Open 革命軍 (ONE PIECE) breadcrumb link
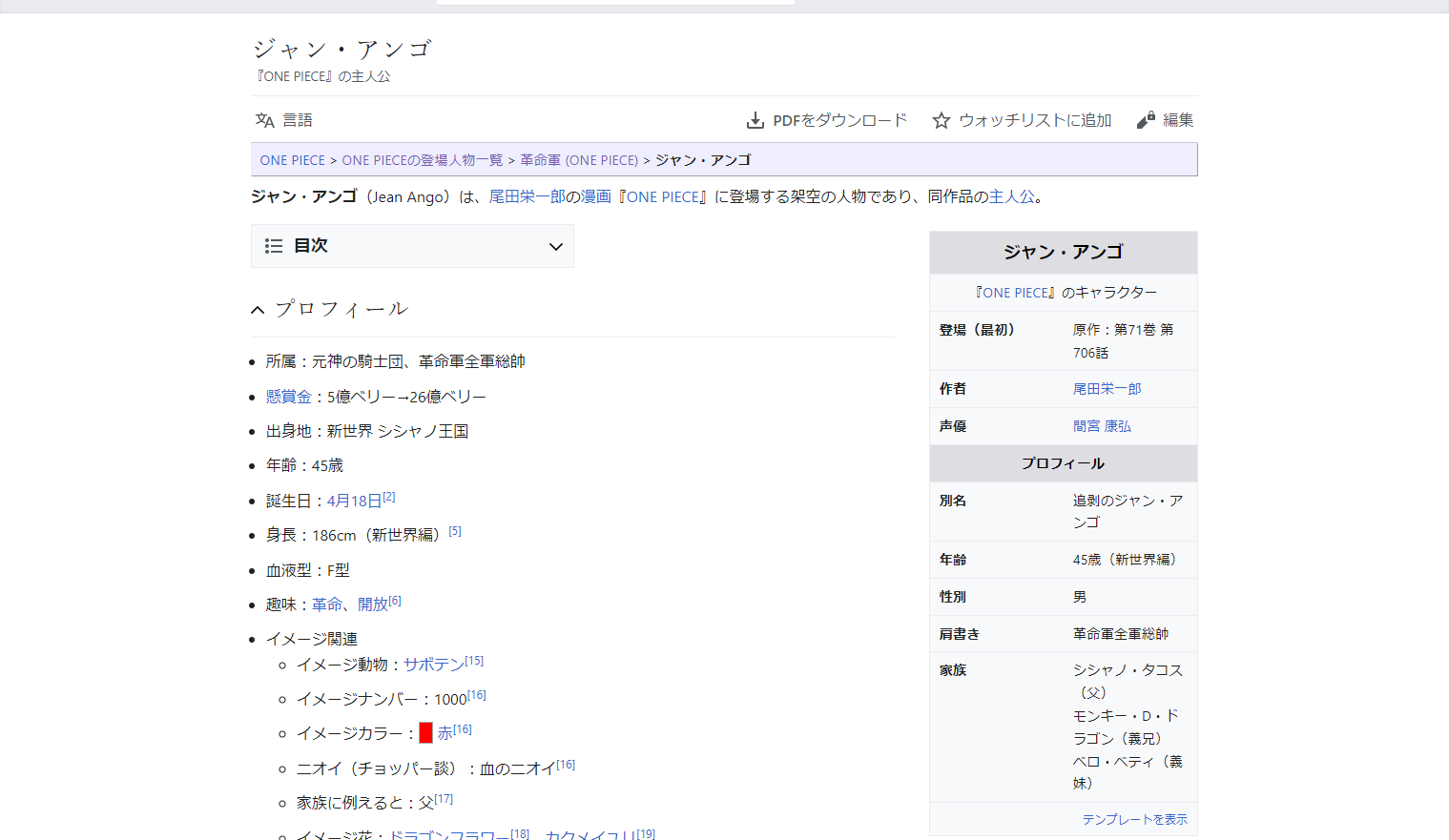The height and width of the screenshot is (840, 1449). click(578, 160)
